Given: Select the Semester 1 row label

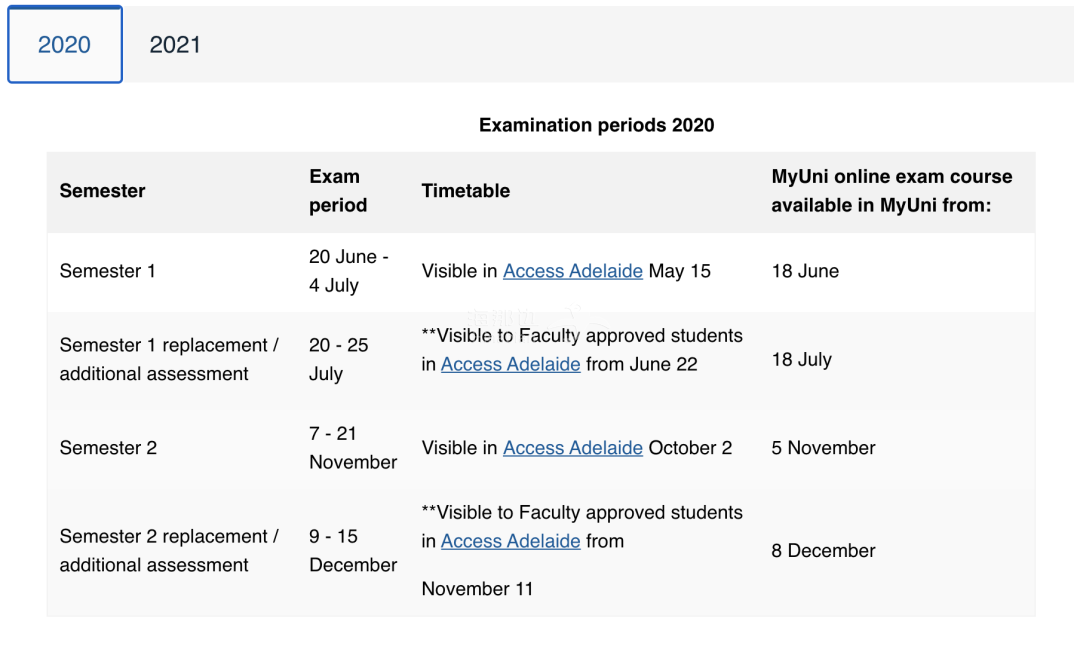Looking at the screenshot, I should pos(107,271).
